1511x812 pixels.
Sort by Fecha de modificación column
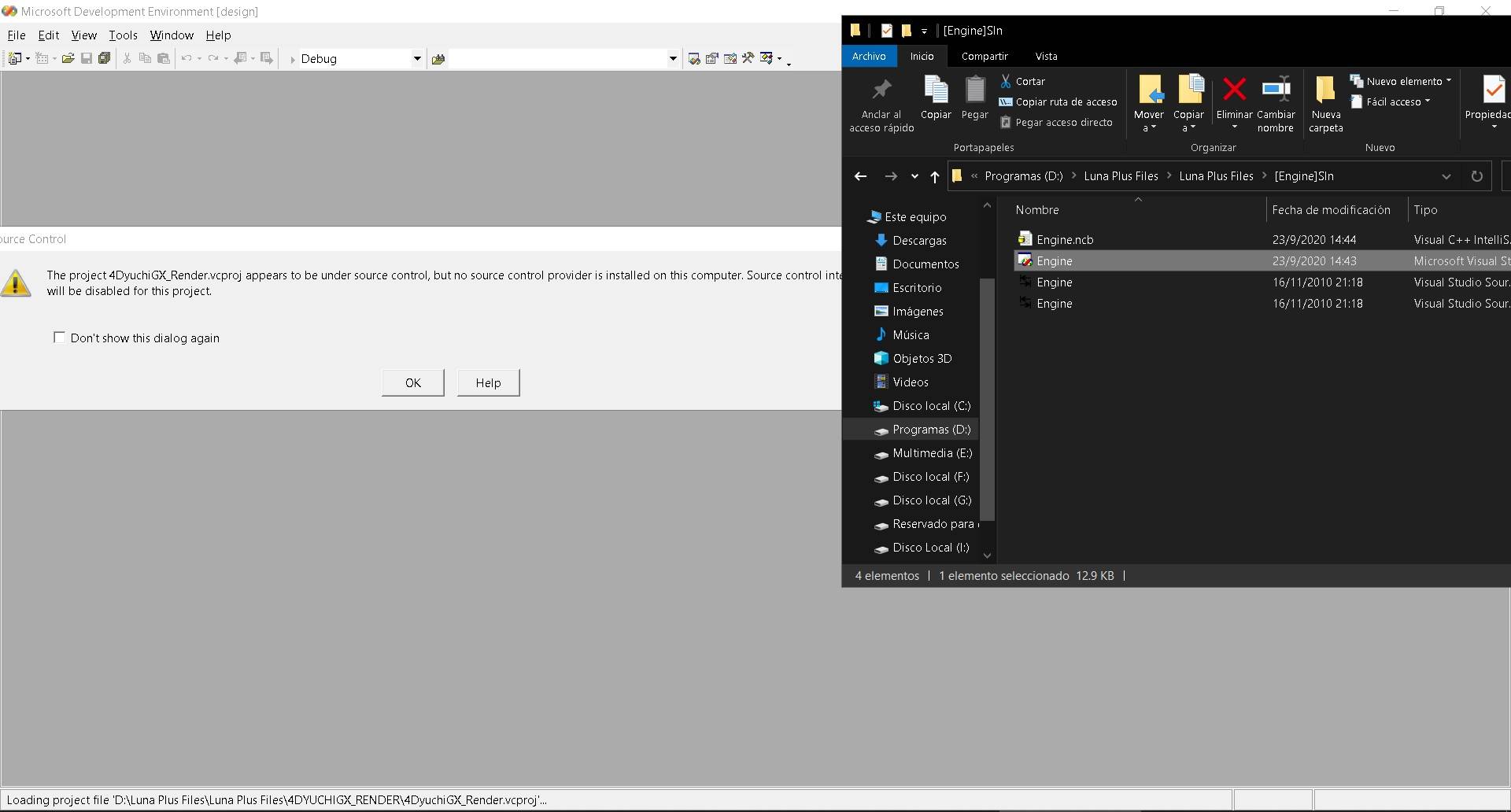pyautogui.click(x=1331, y=210)
